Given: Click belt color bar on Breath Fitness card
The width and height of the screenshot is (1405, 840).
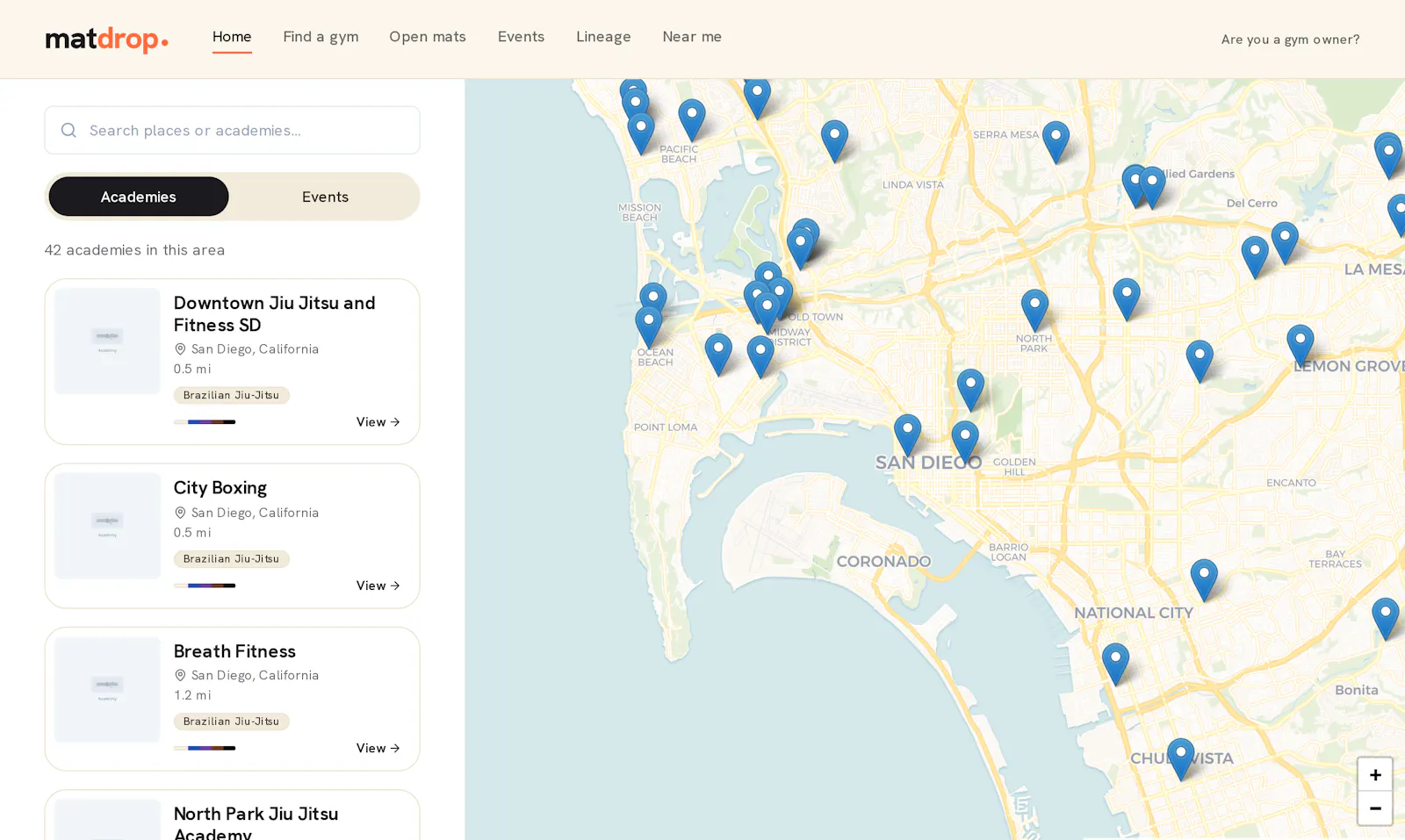Looking at the screenshot, I should point(205,748).
